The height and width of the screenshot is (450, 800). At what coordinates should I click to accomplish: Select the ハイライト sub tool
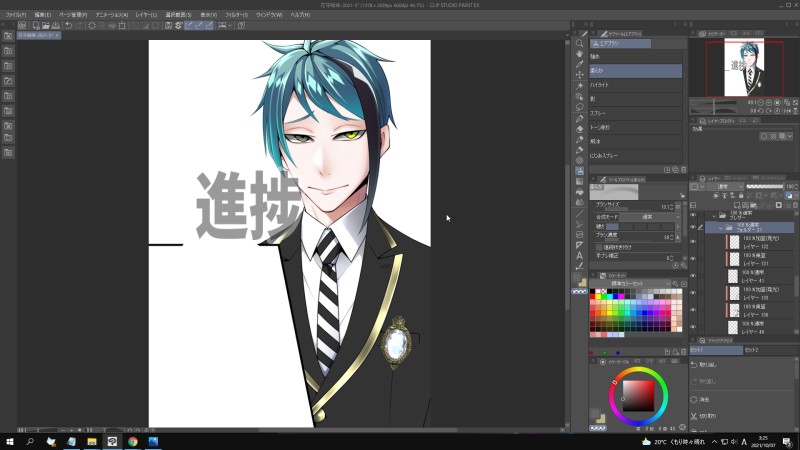coord(636,85)
